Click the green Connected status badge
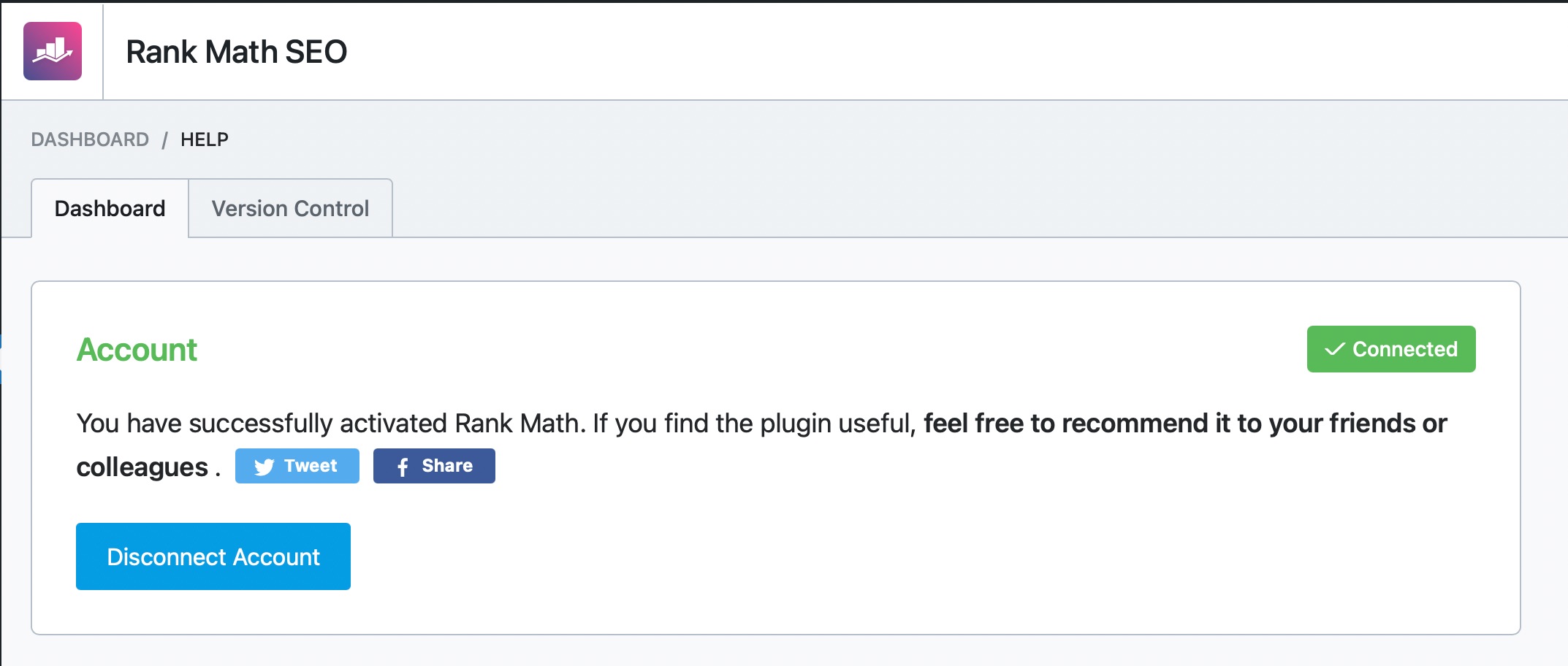This screenshot has width=1568, height=666. [x=1391, y=349]
